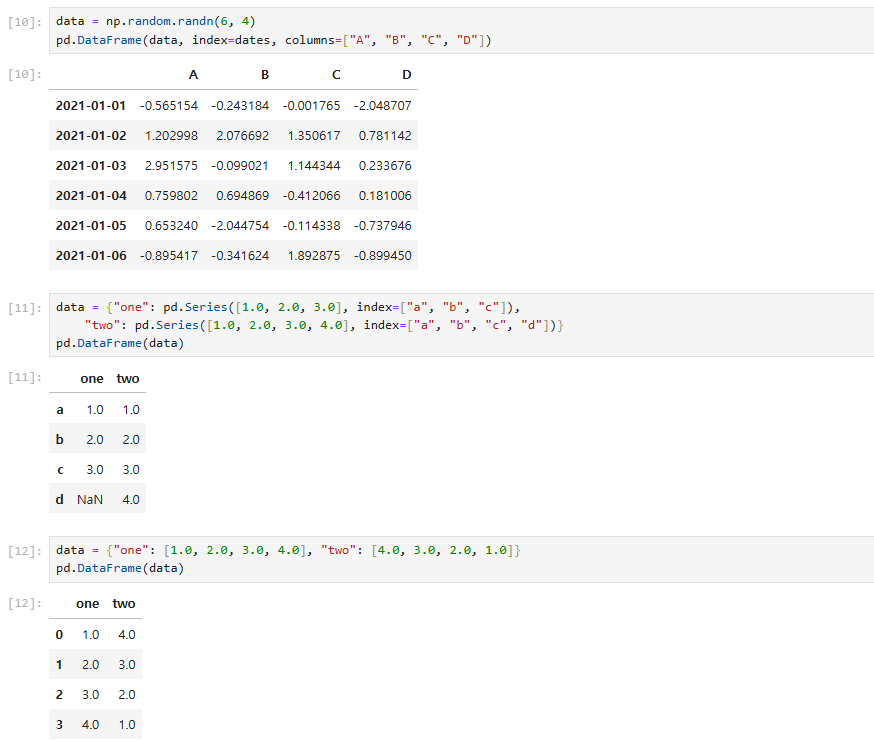Select row label 2021-01-06
874x741 pixels.
click(x=91, y=256)
